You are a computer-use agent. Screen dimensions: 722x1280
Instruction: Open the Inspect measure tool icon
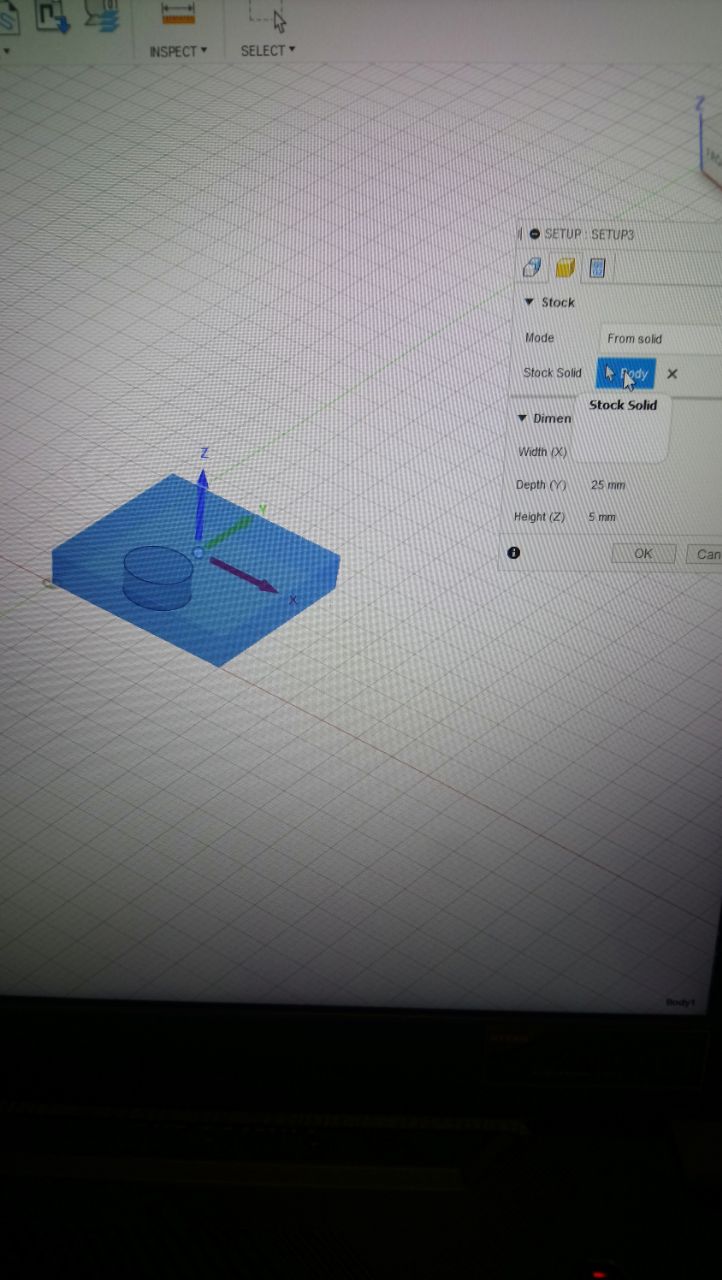177,13
